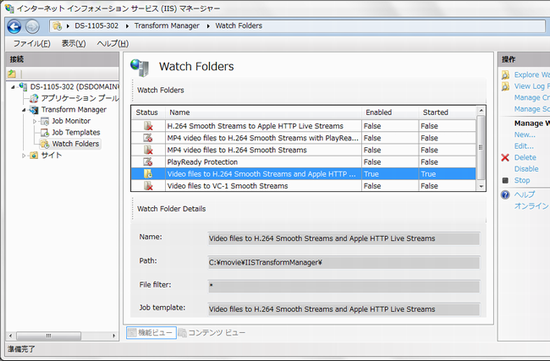Select Job Templates in connection tree
This screenshot has height=361, width=550.
tap(76, 132)
